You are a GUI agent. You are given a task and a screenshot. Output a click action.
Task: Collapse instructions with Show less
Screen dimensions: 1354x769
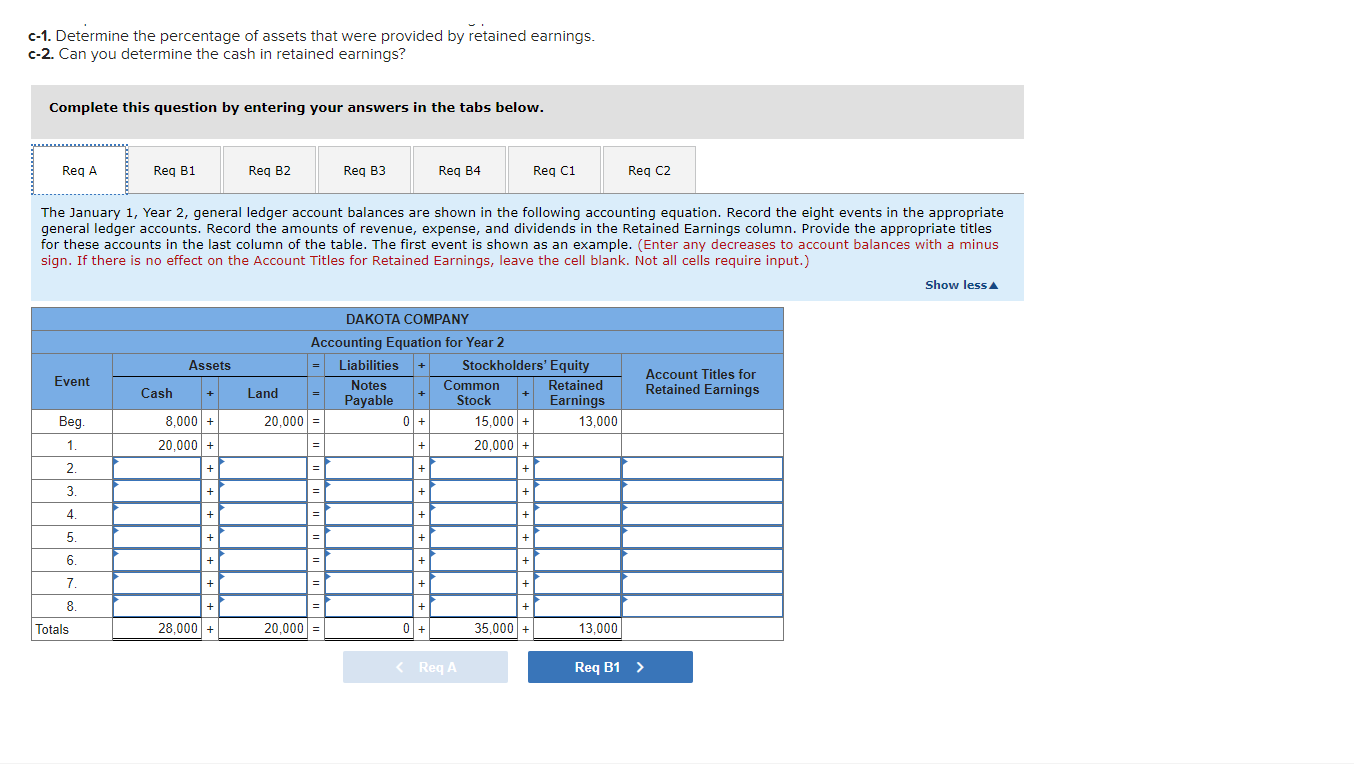pyautogui.click(x=961, y=285)
